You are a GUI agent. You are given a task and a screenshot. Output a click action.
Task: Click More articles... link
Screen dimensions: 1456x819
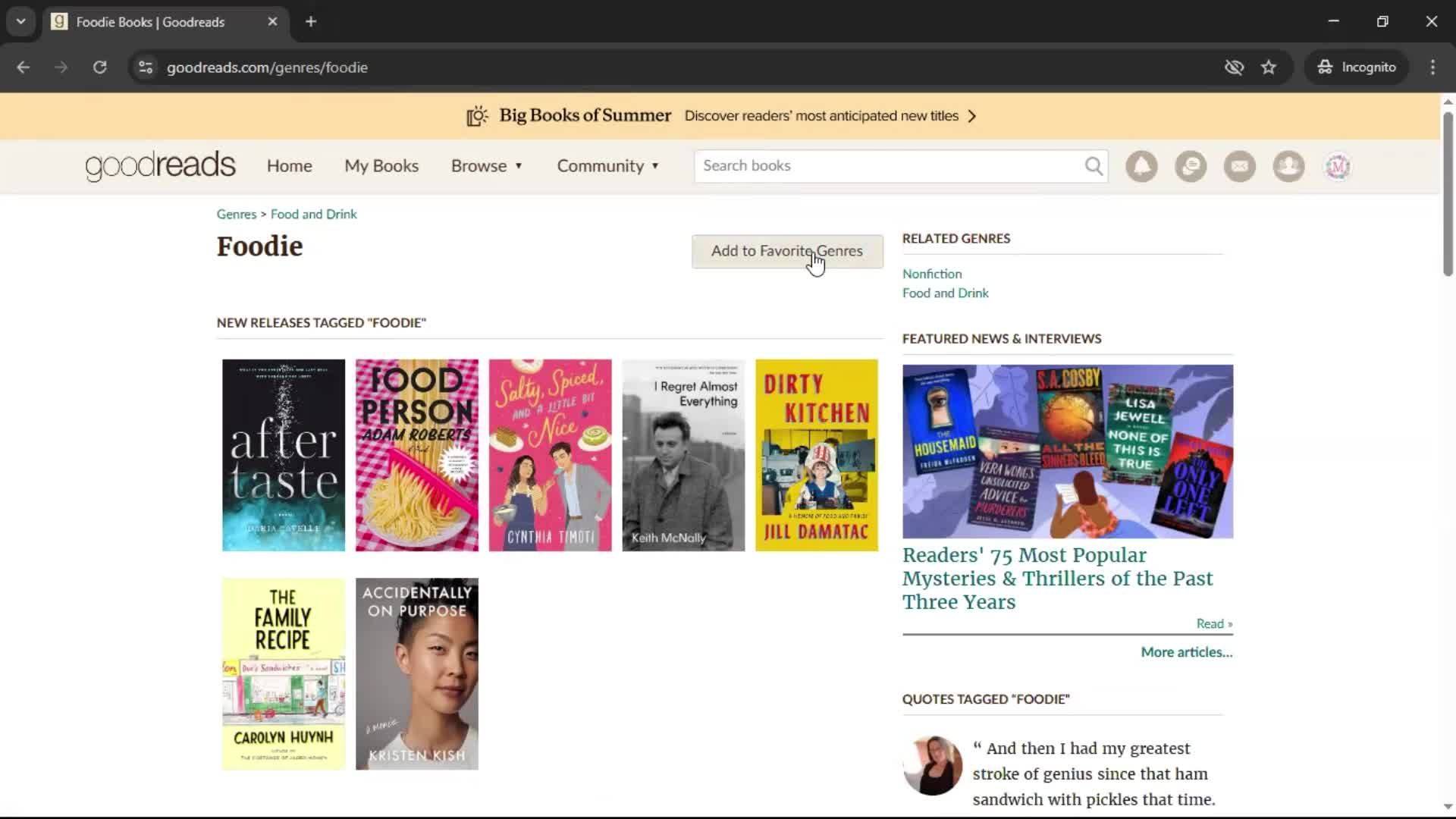point(1187,652)
